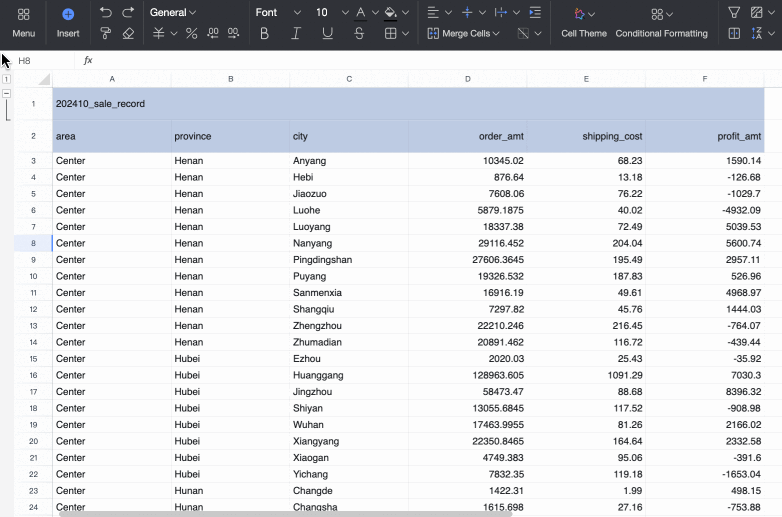This screenshot has width=782, height=517.
Task: Apply percent number format
Action: click(192, 34)
